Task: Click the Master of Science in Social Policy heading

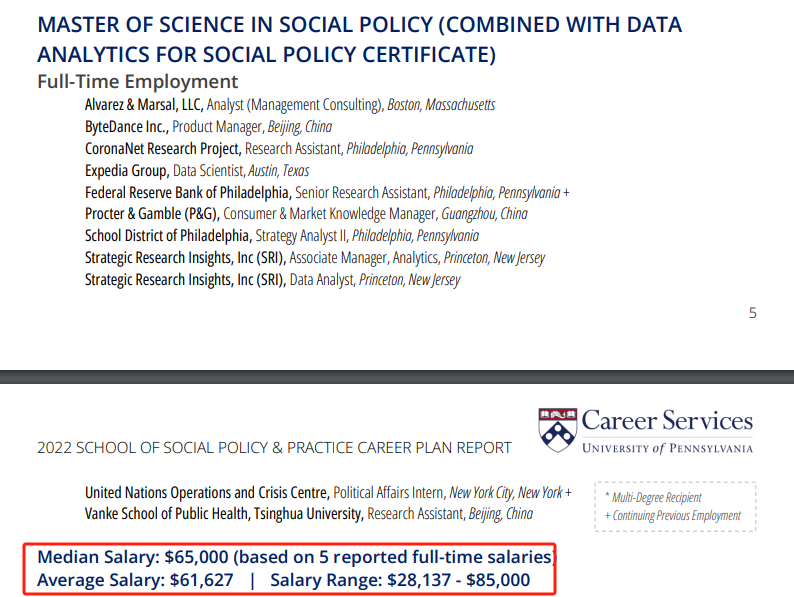Action: point(360,39)
